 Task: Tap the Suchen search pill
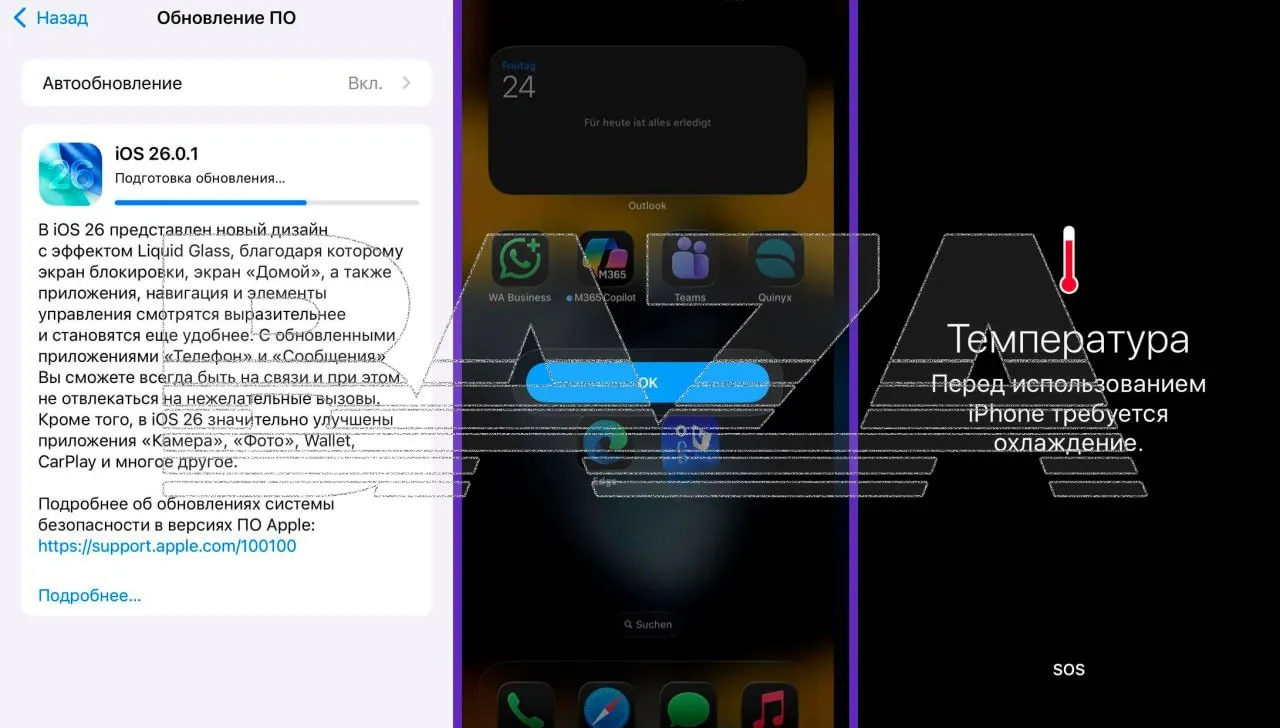coord(647,624)
